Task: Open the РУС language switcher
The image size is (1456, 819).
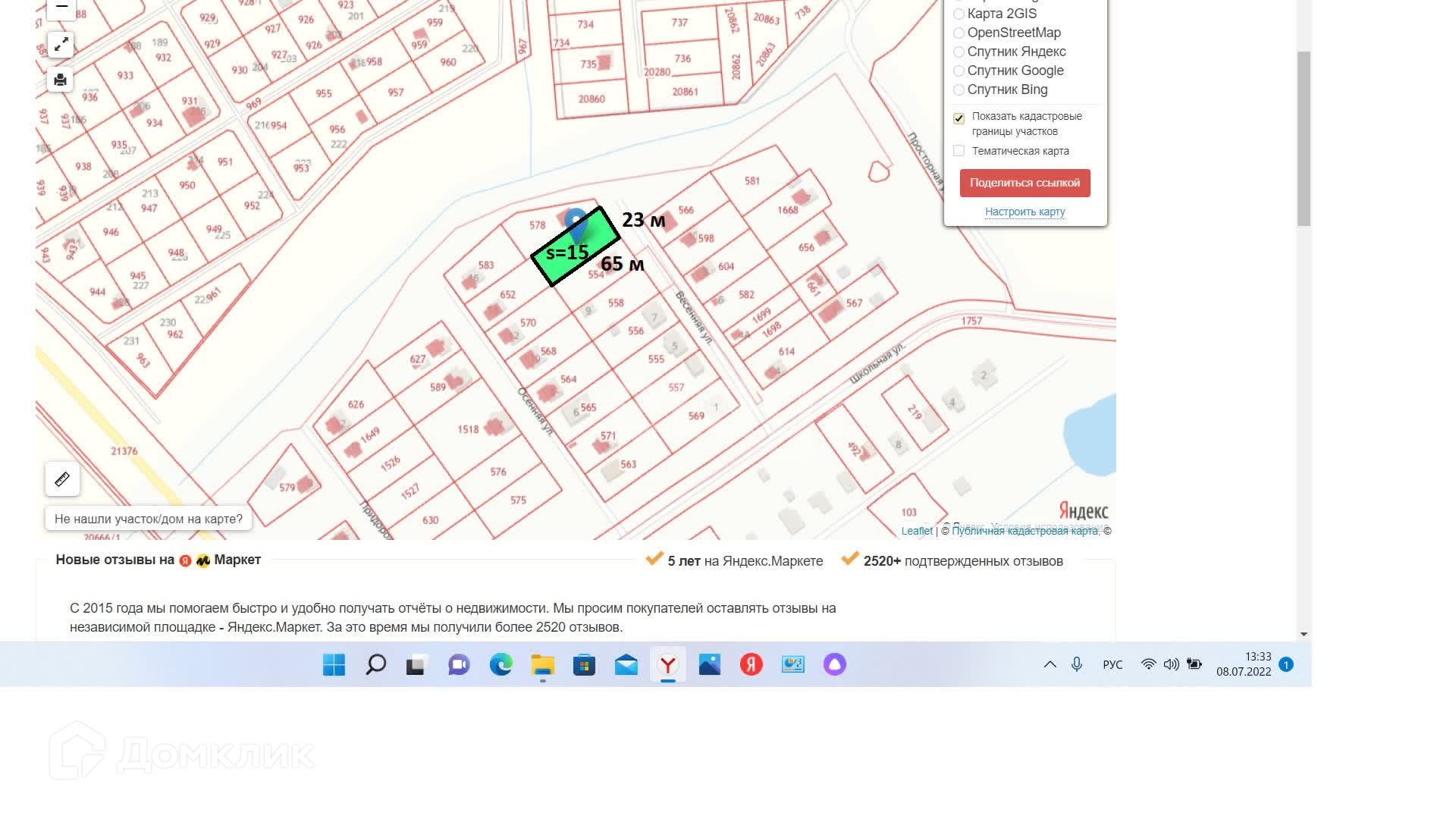Action: [1112, 665]
